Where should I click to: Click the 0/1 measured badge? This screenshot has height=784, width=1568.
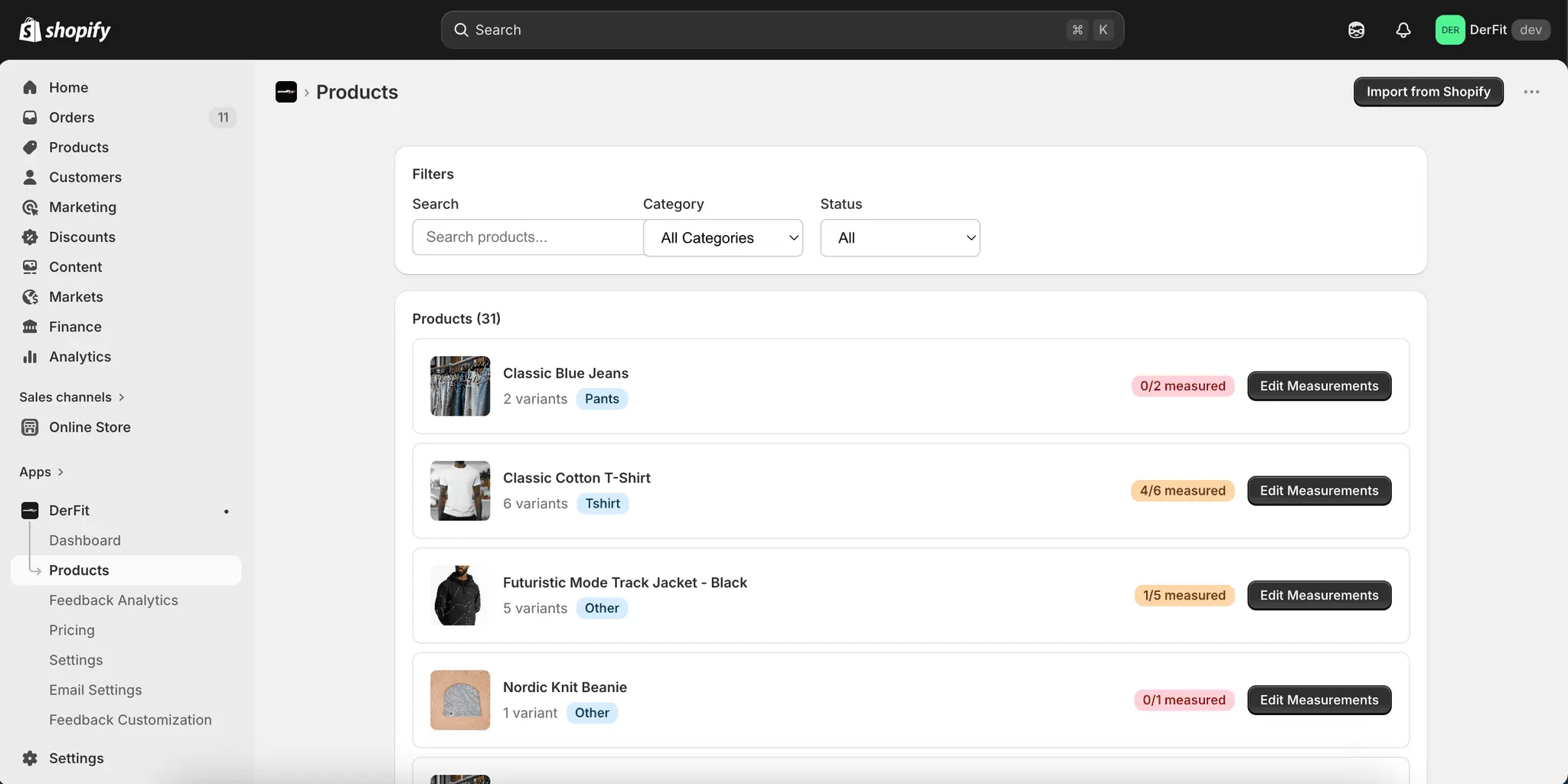1184,700
